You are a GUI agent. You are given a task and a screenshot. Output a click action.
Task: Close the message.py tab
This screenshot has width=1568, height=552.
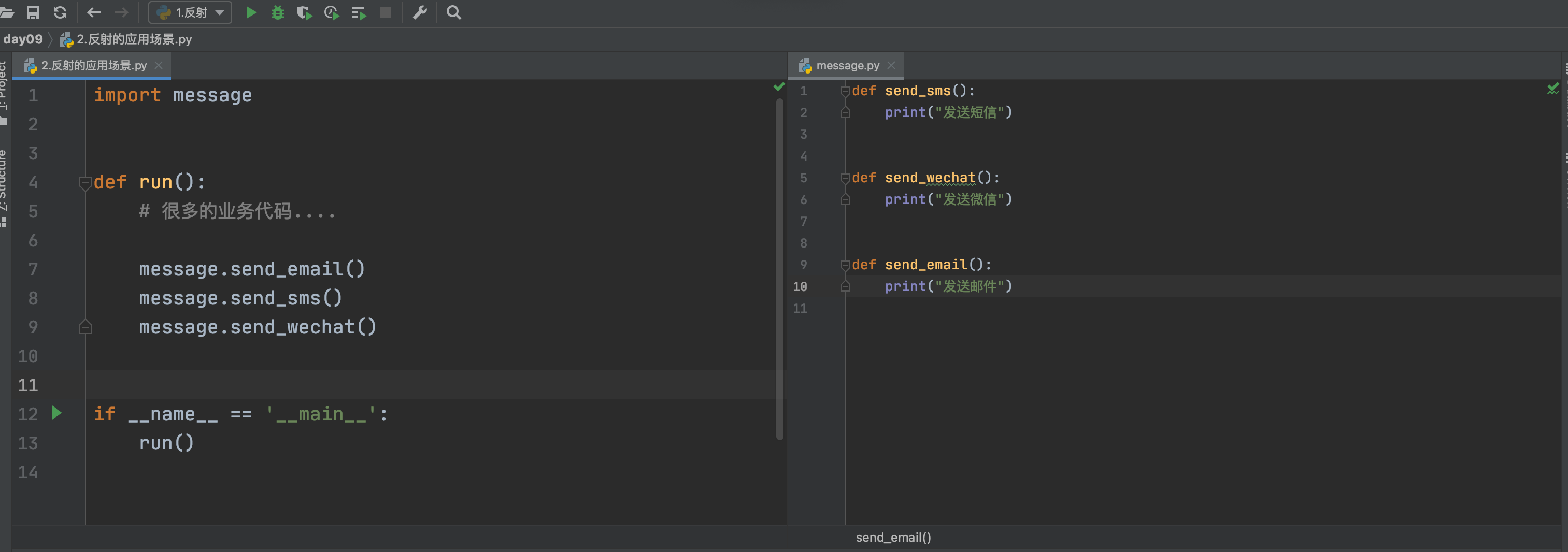891,65
